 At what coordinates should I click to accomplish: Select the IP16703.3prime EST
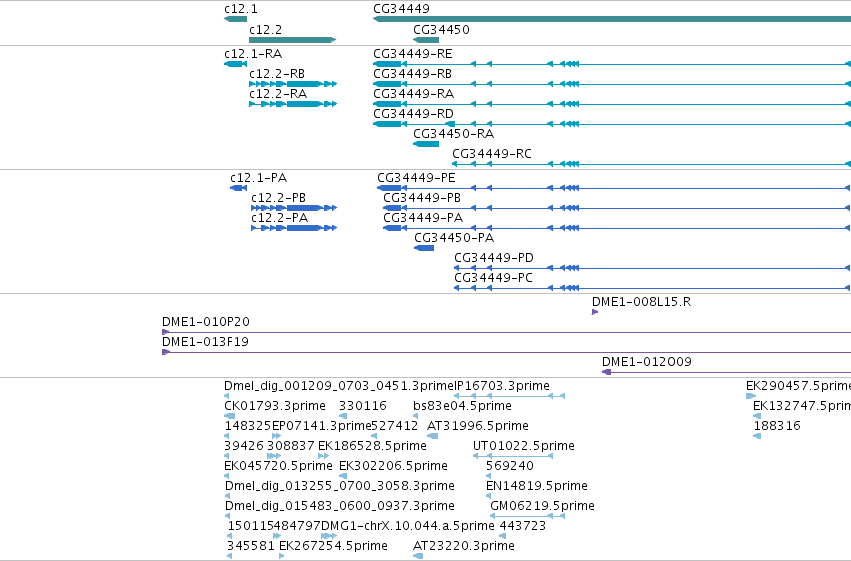tap(510, 396)
